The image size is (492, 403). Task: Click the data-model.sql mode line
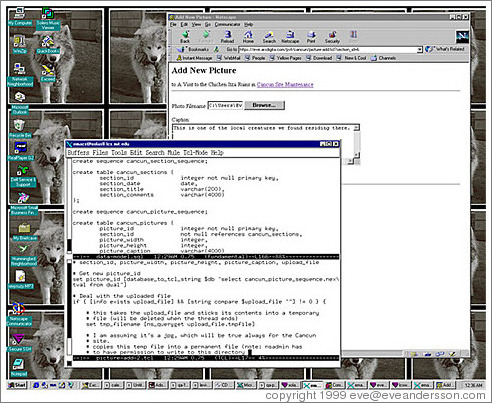[x=206, y=257]
